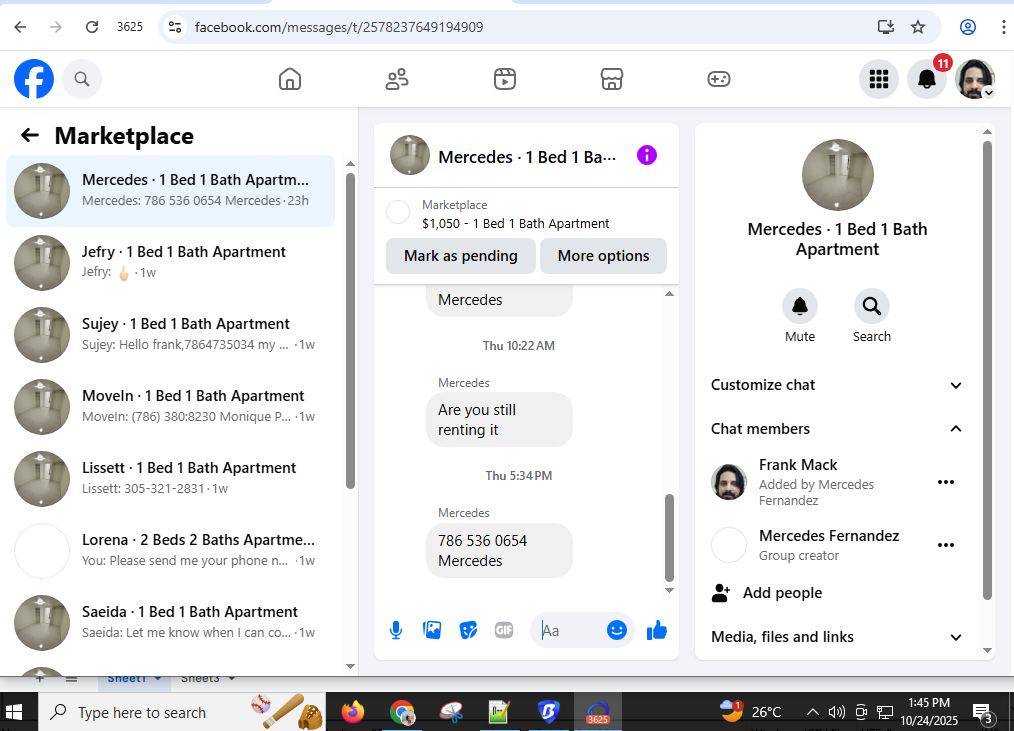The height and width of the screenshot is (731, 1014).
Task: Open the $1,050 1 Bed 1 Bath listing link
Action: click(x=515, y=224)
